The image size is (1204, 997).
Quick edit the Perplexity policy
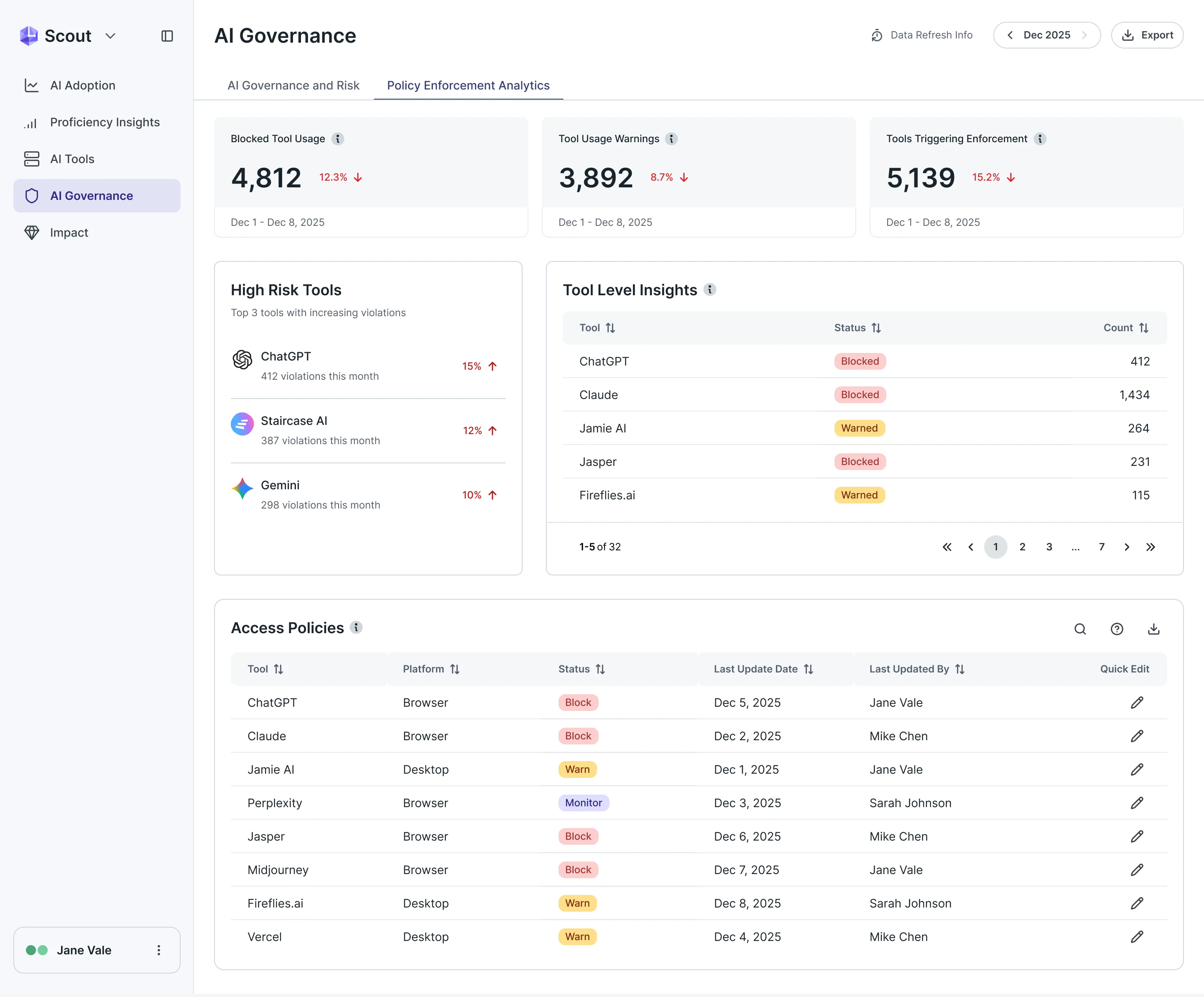[x=1137, y=803]
